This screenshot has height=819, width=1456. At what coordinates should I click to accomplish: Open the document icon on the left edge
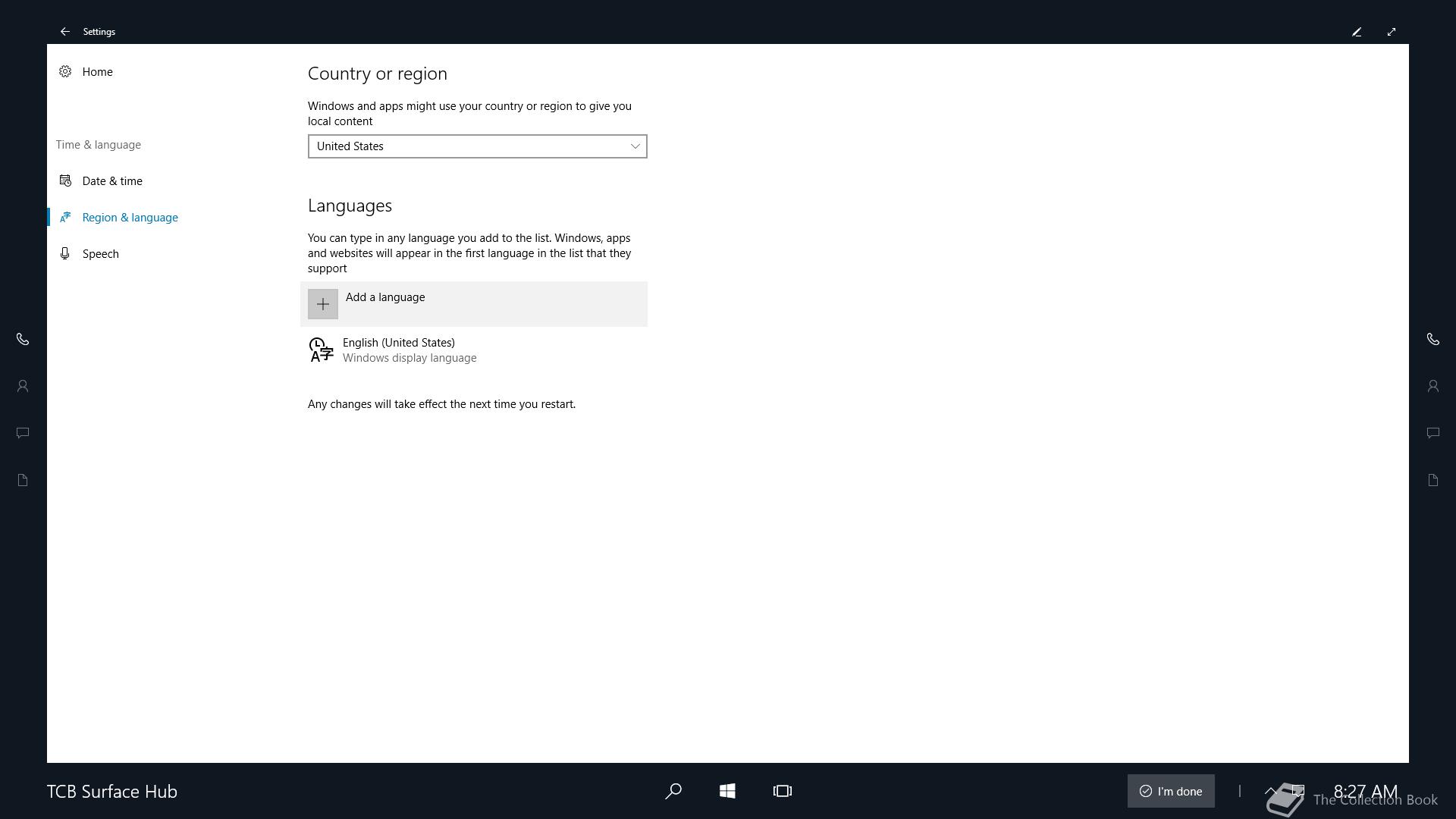coord(23,480)
